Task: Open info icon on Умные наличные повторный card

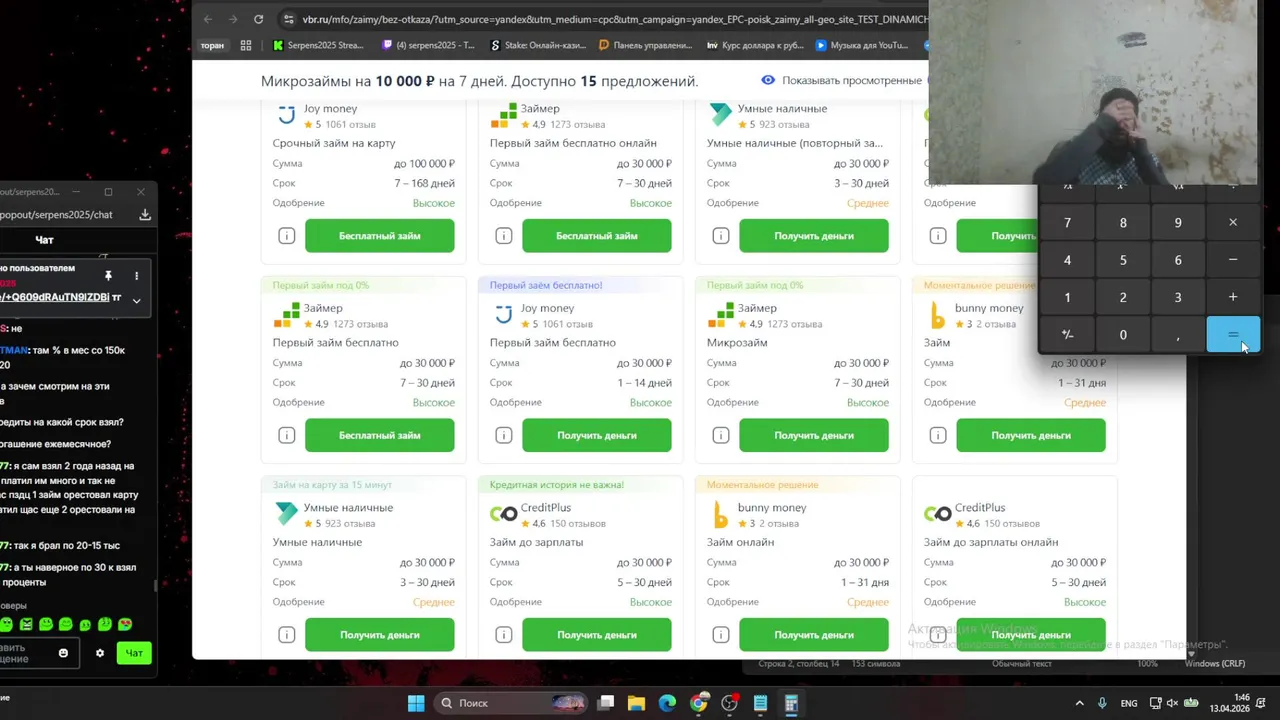Action: [720, 236]
